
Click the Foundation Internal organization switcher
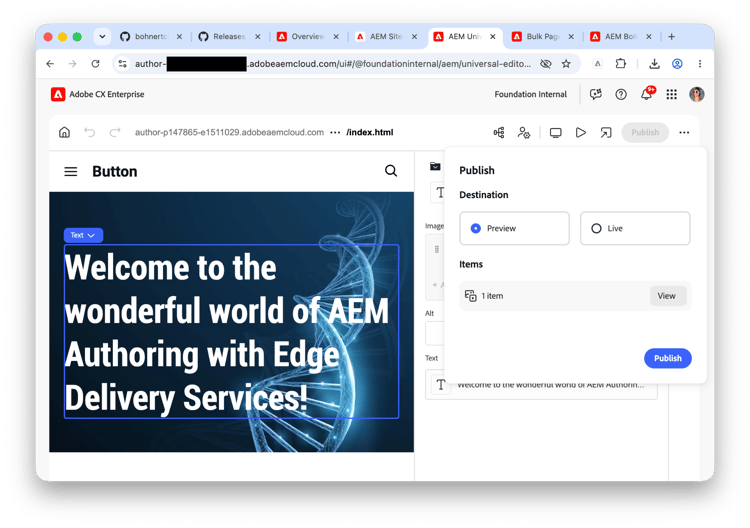[530, 94]
